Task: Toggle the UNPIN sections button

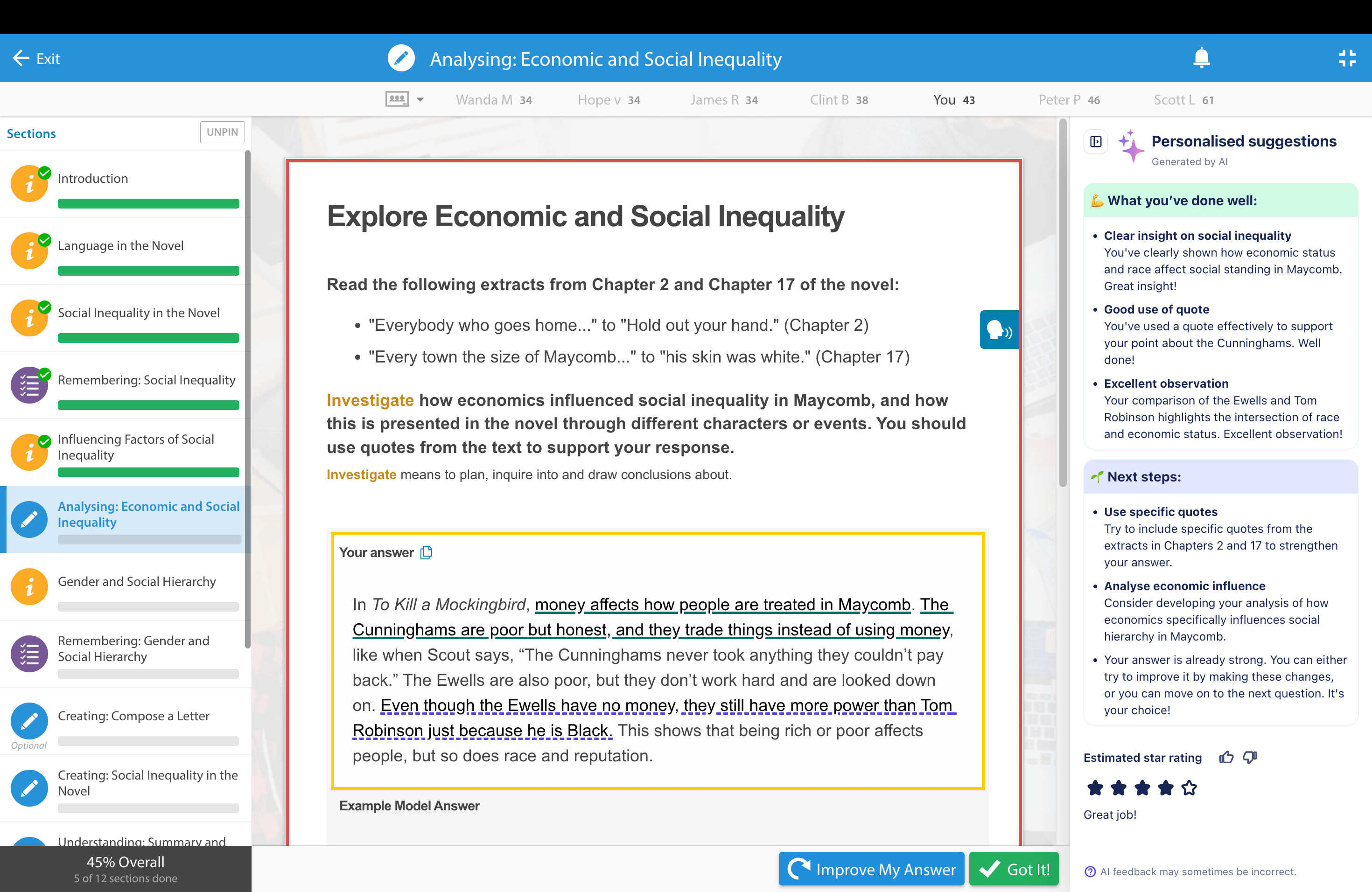Action: [x=222, y=132]
